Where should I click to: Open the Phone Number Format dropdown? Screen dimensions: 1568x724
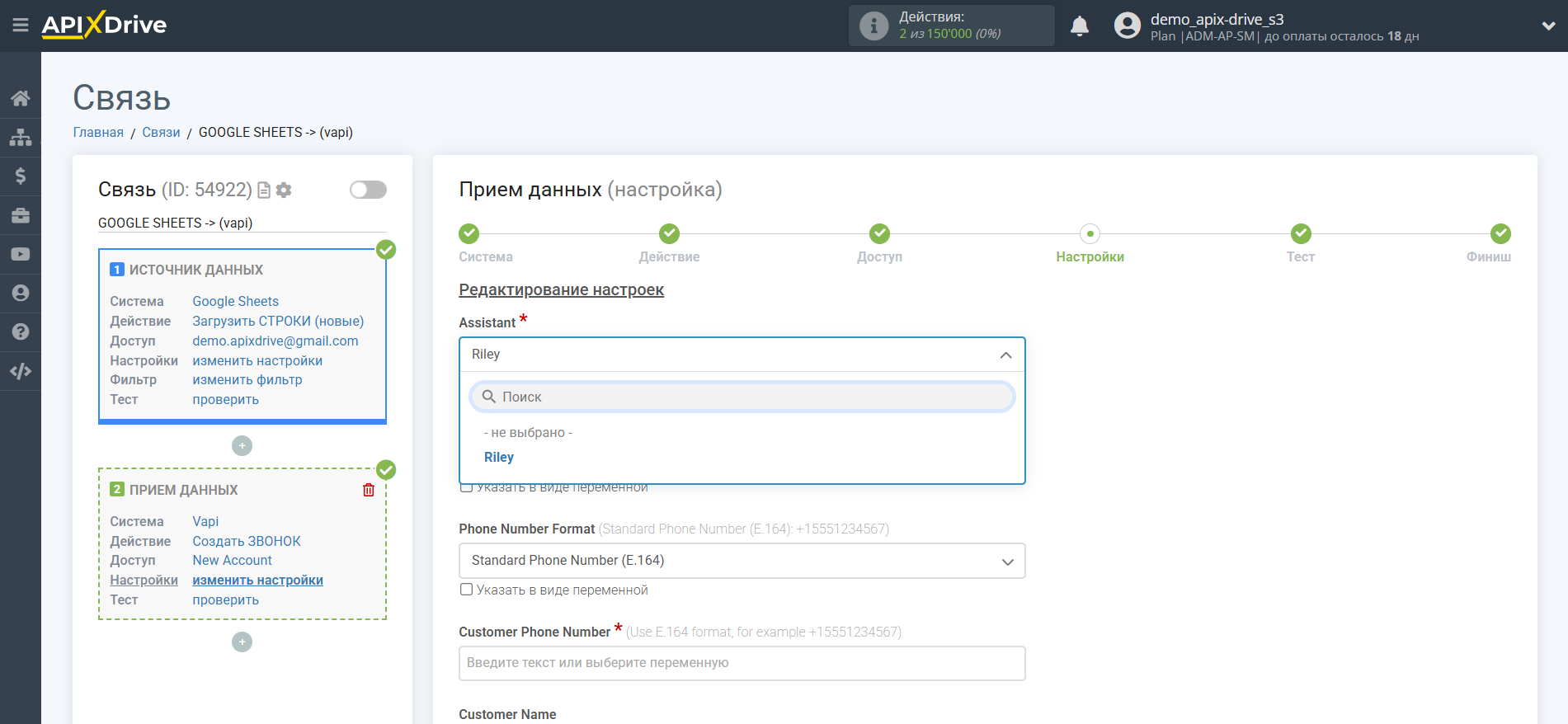point(742,561)
